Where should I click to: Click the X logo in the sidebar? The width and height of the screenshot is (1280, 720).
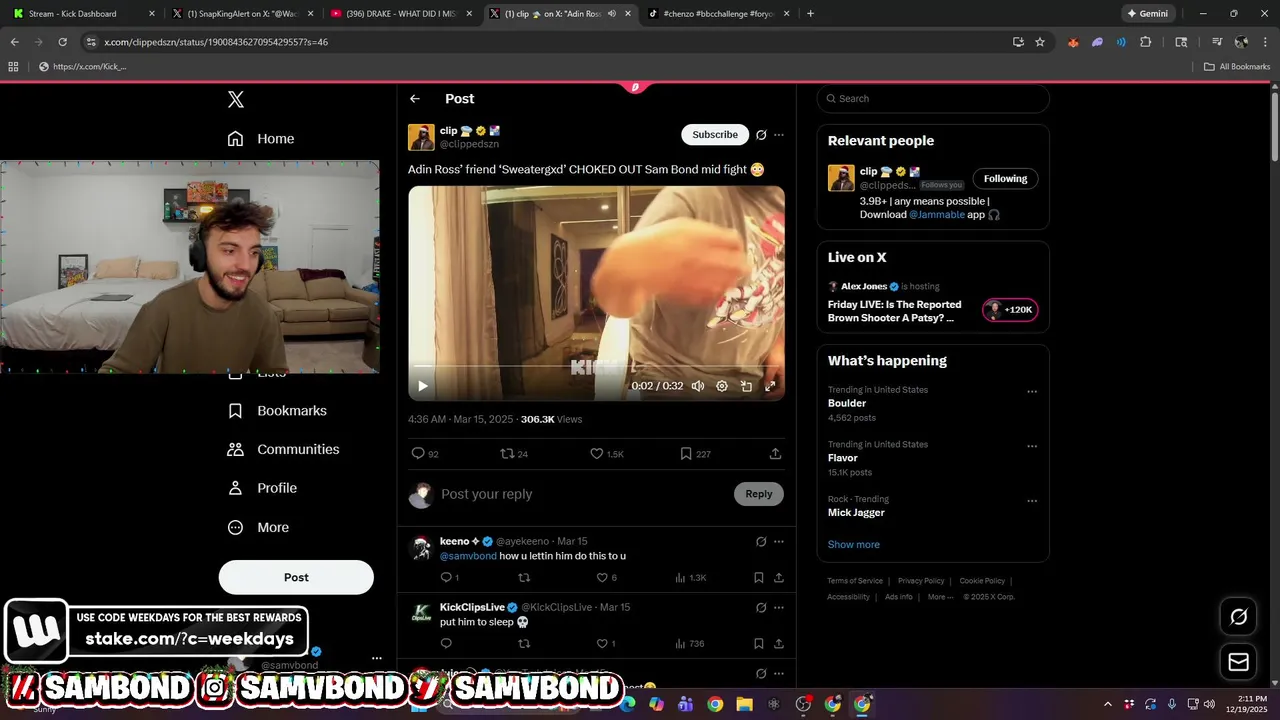click(236, 99)
